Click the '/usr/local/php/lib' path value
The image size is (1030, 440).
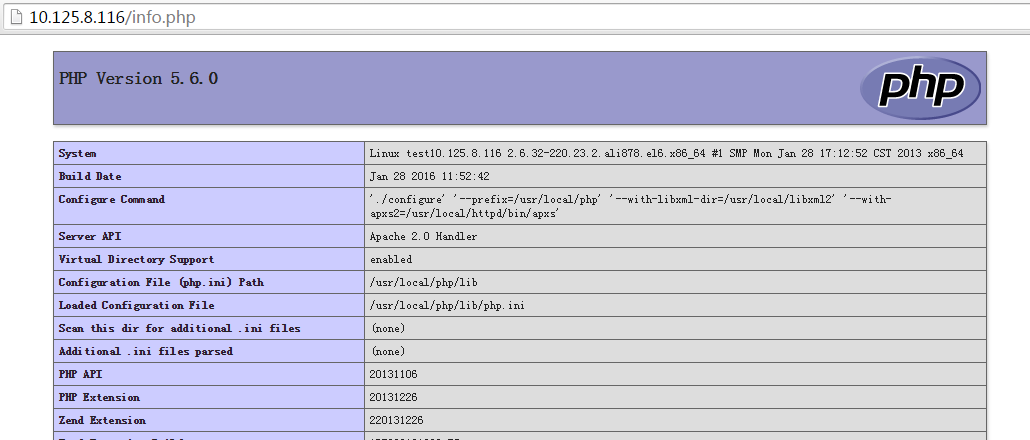click(424, 282)
